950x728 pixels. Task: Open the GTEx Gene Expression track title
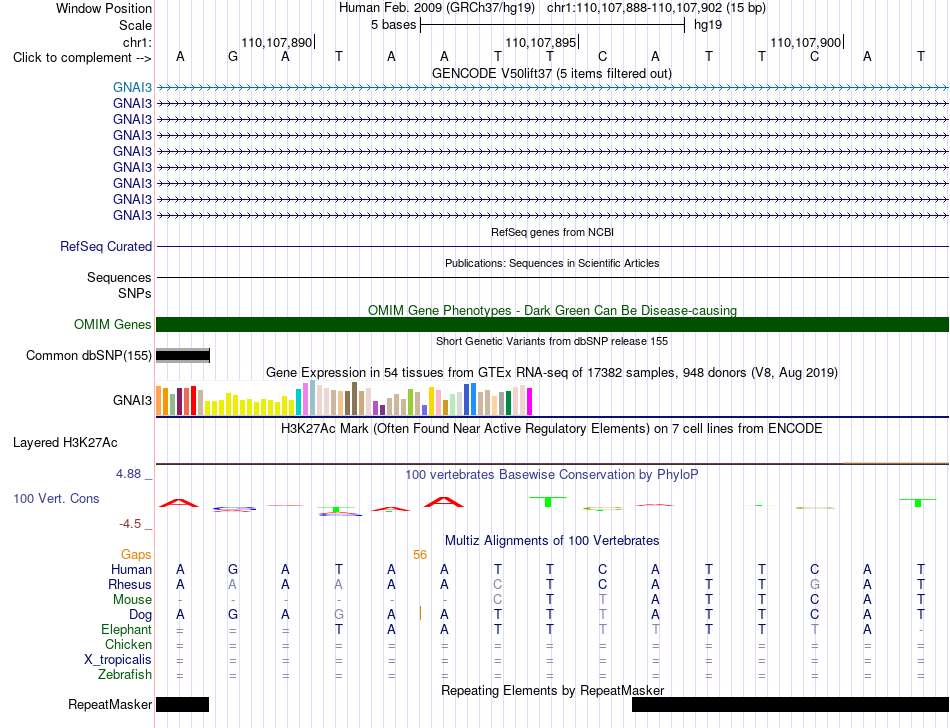[551, 372]
